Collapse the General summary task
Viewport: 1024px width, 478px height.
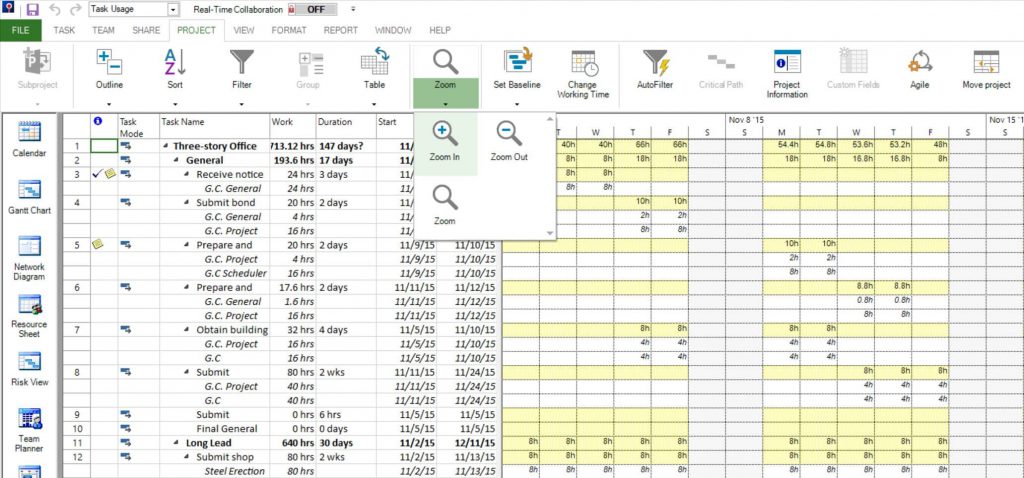(177, 161)
